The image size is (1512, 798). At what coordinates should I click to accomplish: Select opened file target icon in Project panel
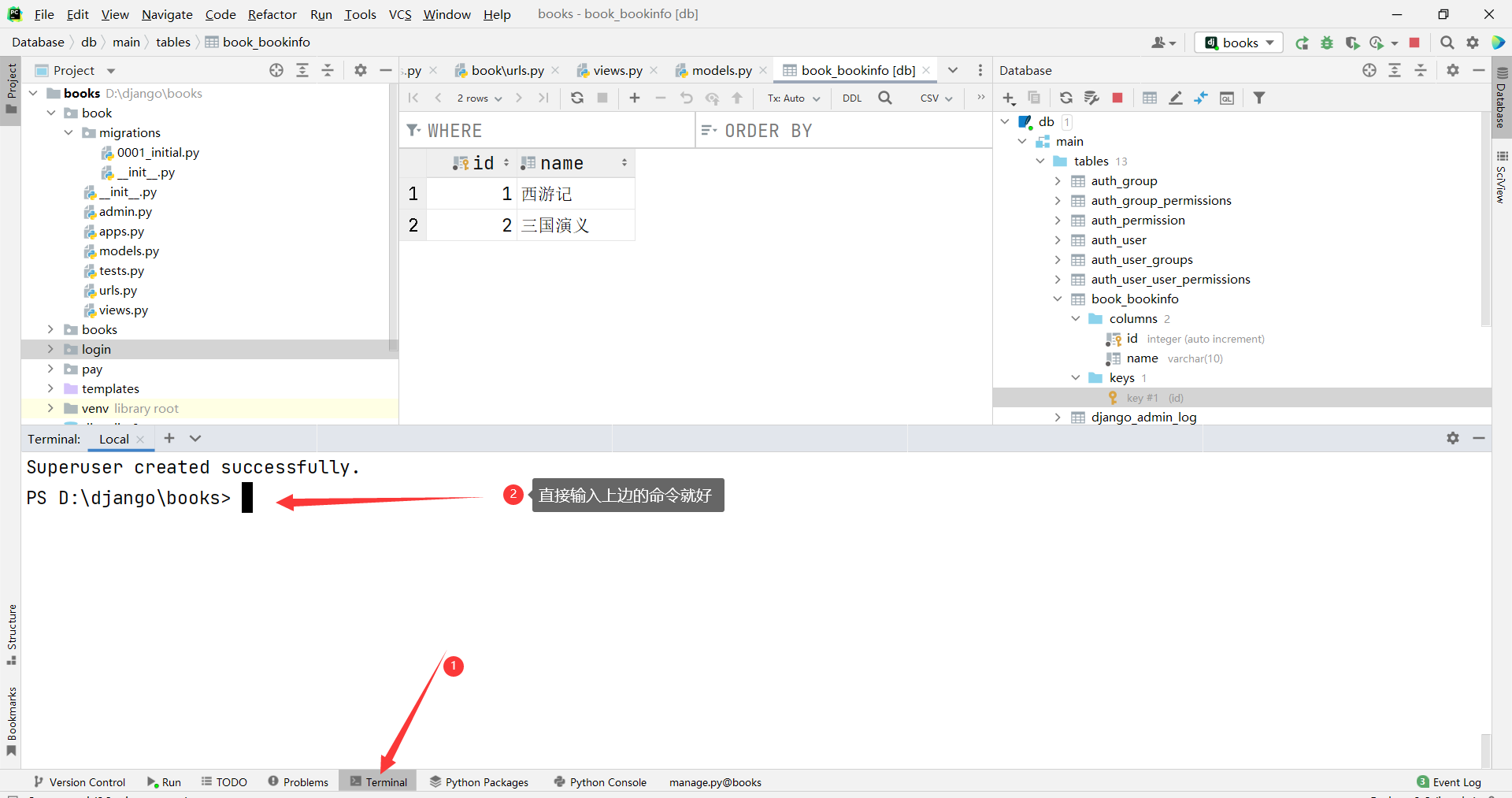pyautogui.click(x=276, y=70)
